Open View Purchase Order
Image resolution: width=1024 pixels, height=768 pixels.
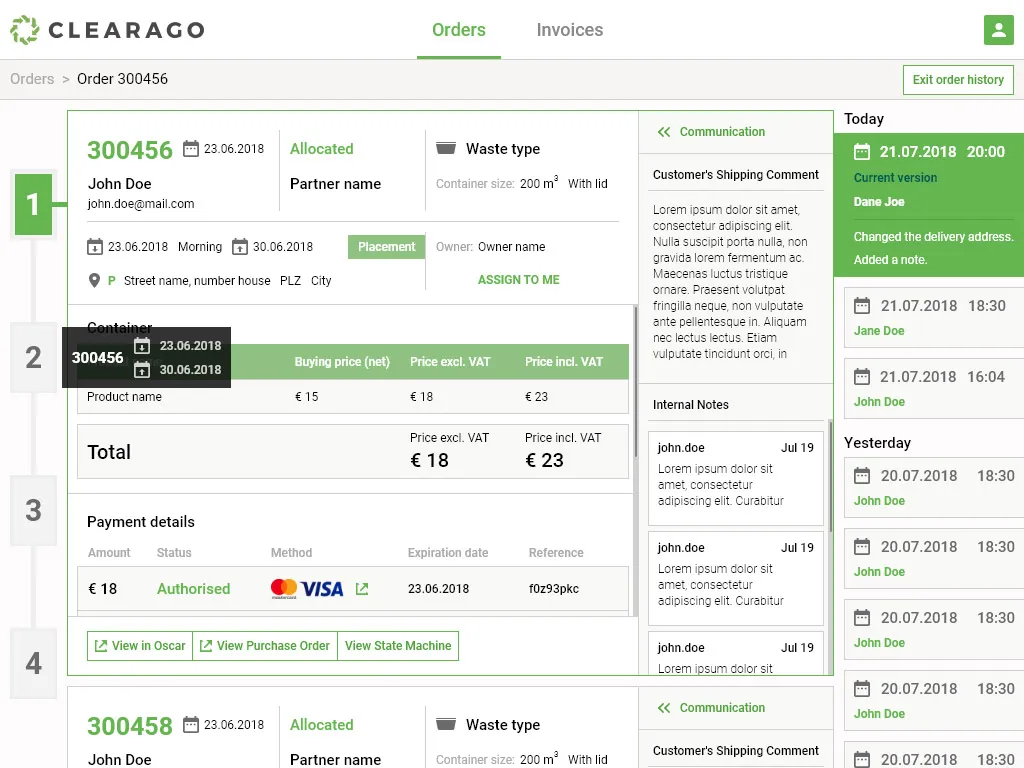pyautogui.click(x=265, y=646)
